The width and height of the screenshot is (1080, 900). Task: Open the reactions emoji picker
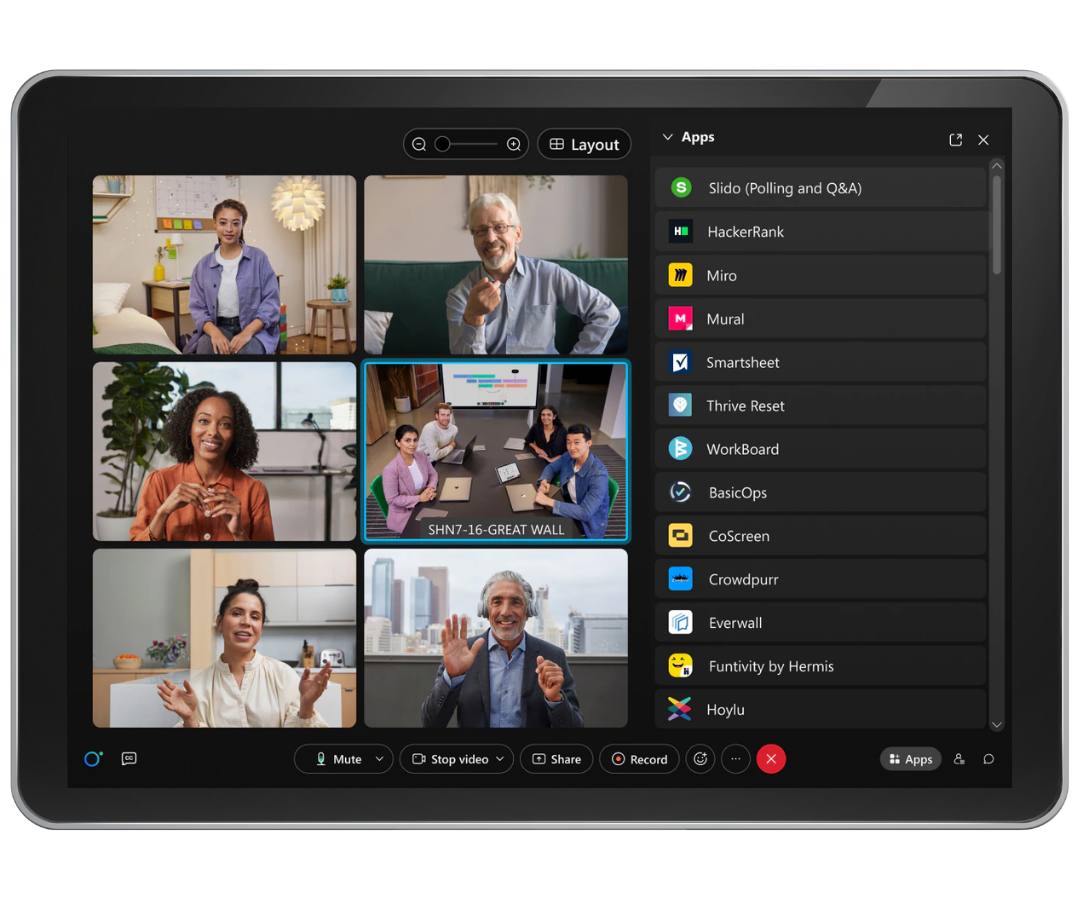pos(700,759)
